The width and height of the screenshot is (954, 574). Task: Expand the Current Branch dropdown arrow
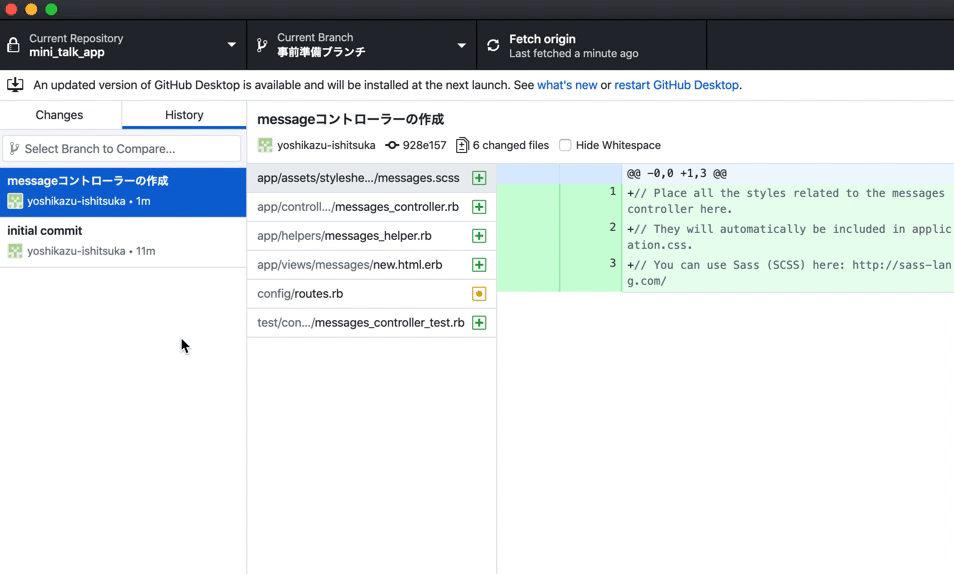(x=461, y=45)
